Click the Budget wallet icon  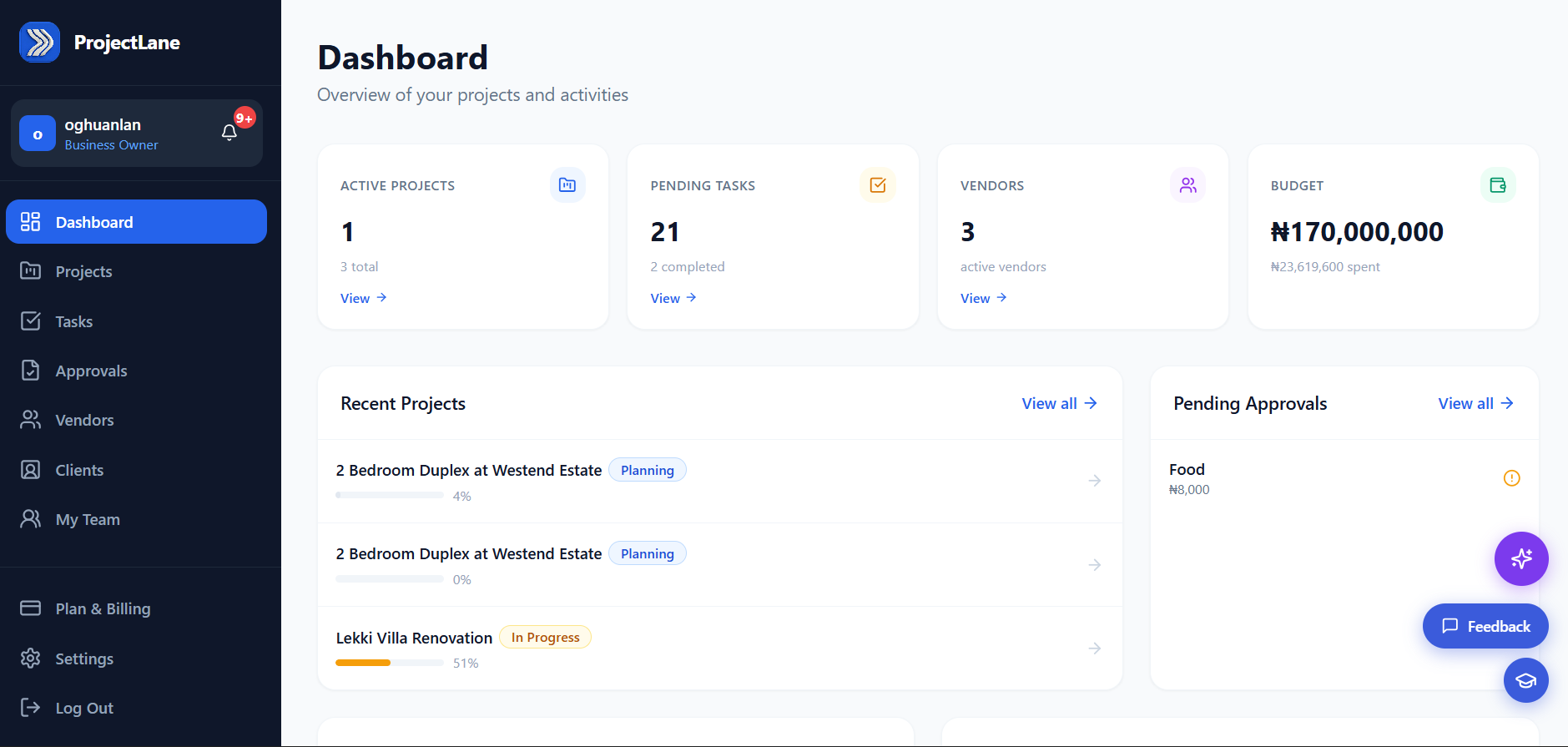[x=1498, y=185]
